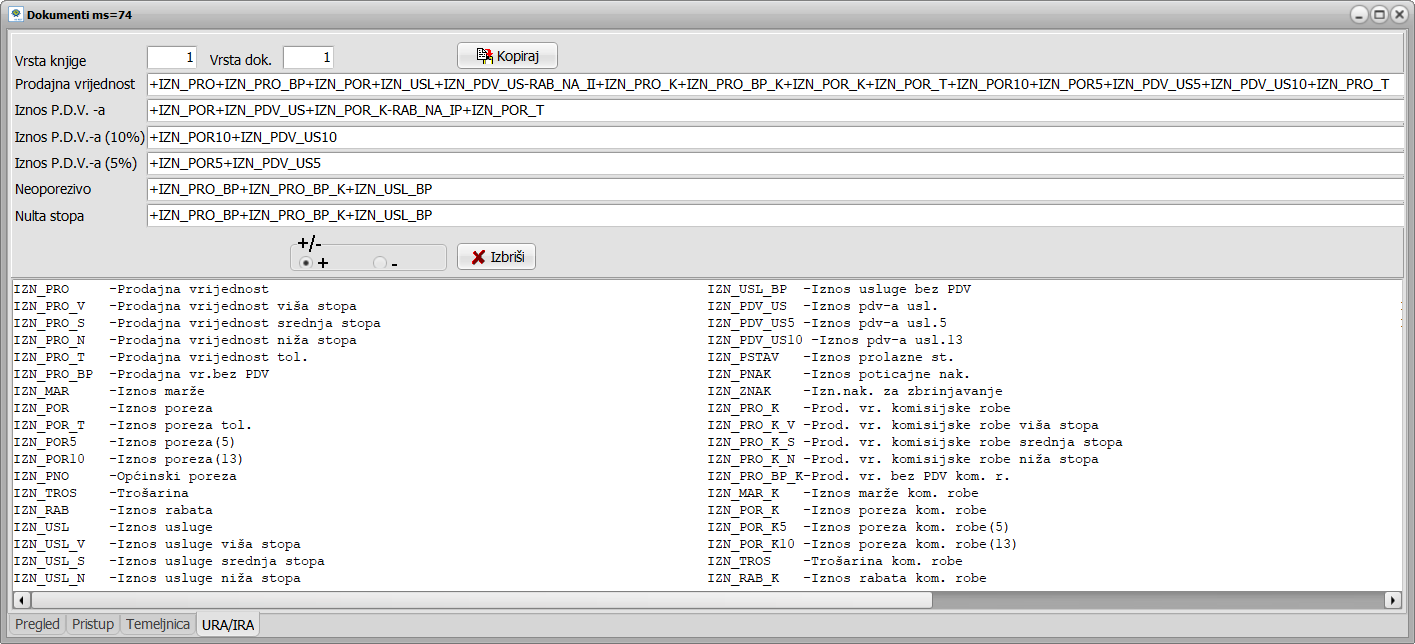Select the plus sign radio button
The width and height of the screenshot is (1415, 644).
(306, 263)
